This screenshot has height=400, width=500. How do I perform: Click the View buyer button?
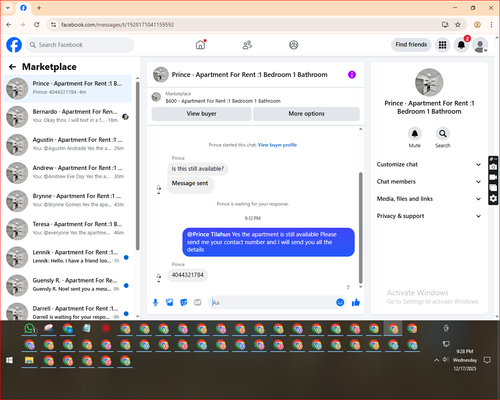click(201, 114)
